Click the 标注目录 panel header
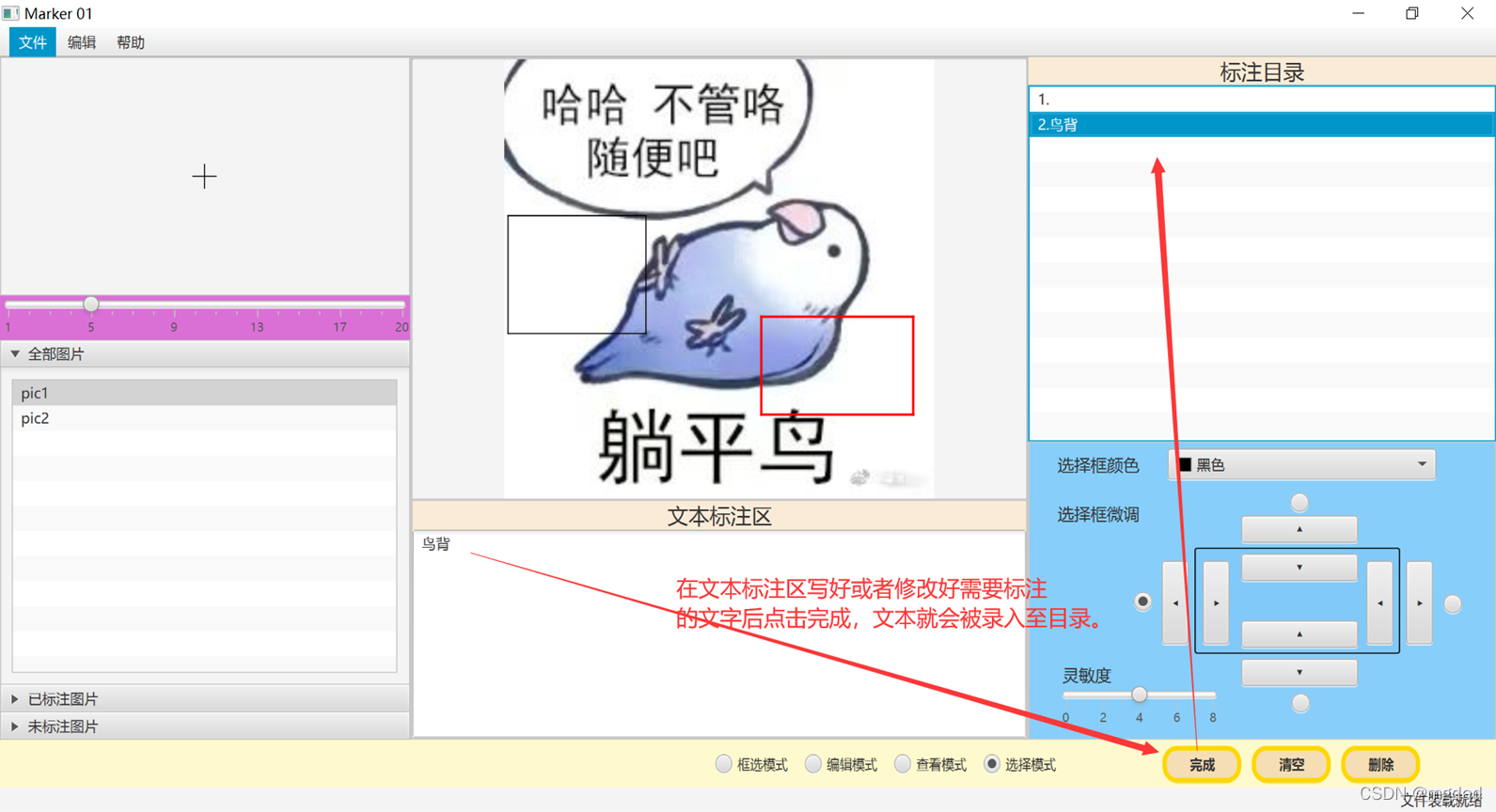Viewport: 1496px width, 812px height. tap(1262, 72)
